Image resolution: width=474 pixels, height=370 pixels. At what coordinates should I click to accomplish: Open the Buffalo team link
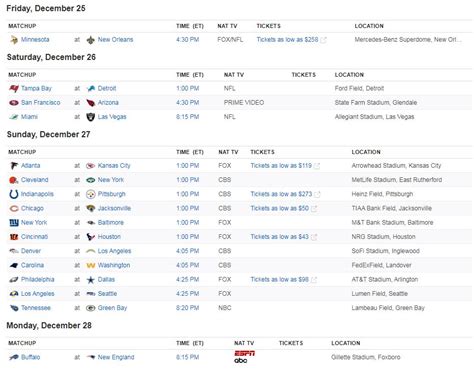[30, 357]
